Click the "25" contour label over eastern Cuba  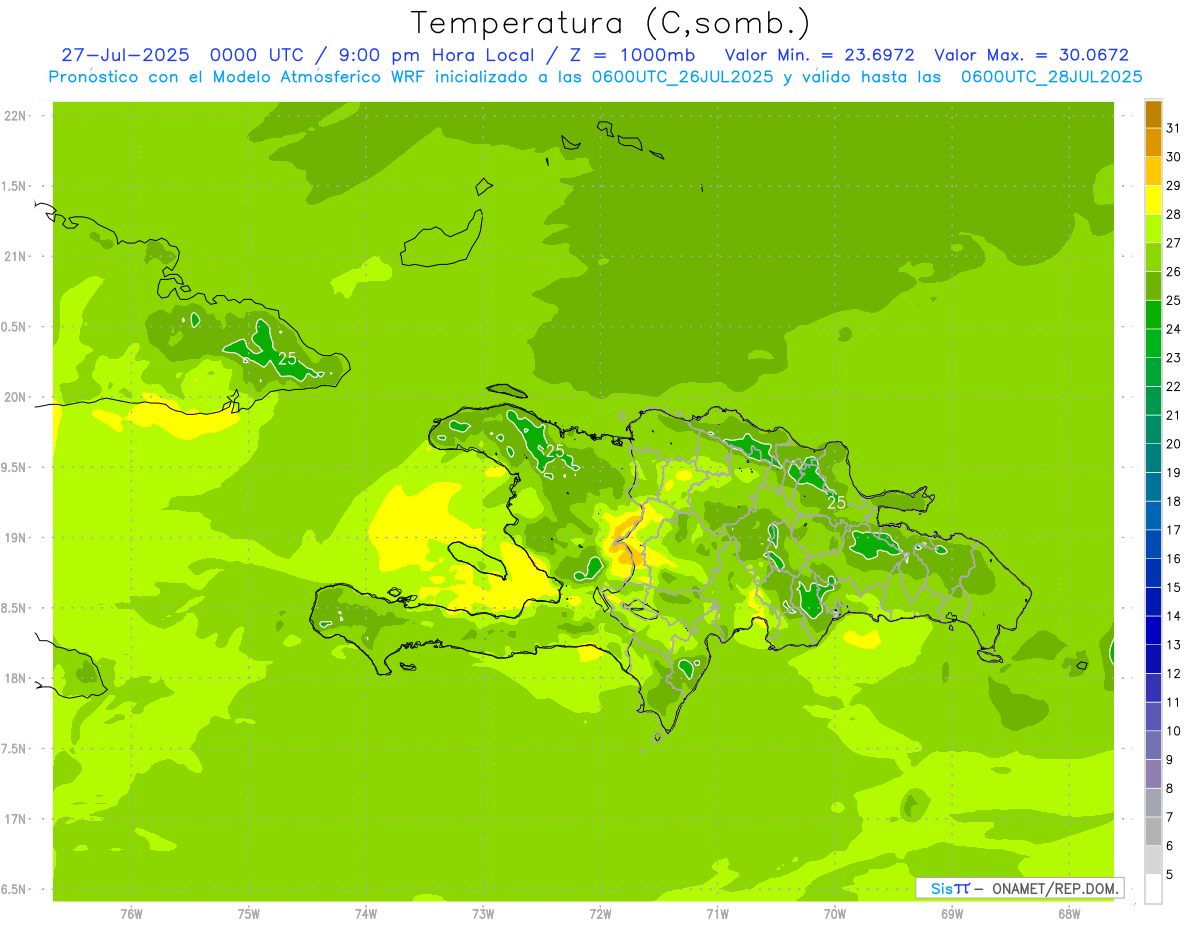pyautogui.click(x=288, y=358)
